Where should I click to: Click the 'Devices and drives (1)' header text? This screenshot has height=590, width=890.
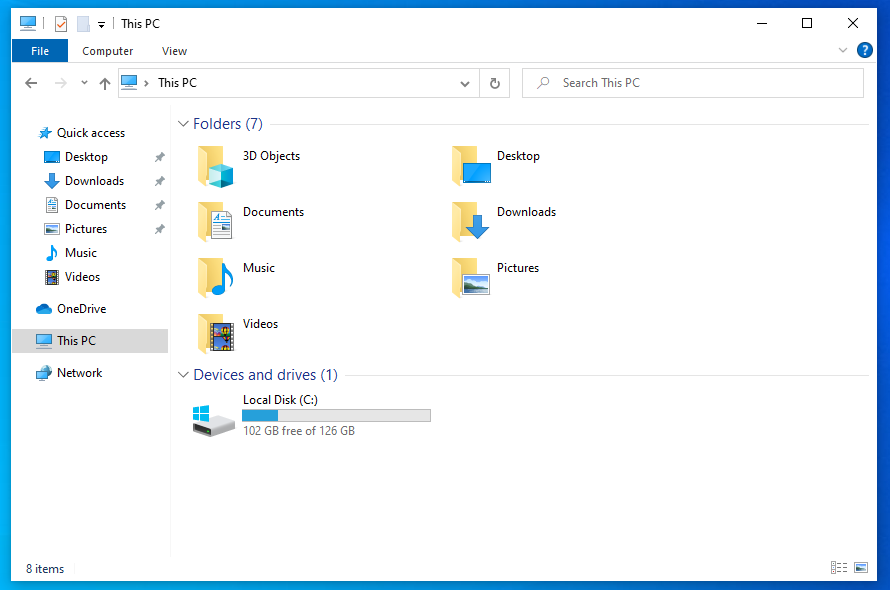266,375
